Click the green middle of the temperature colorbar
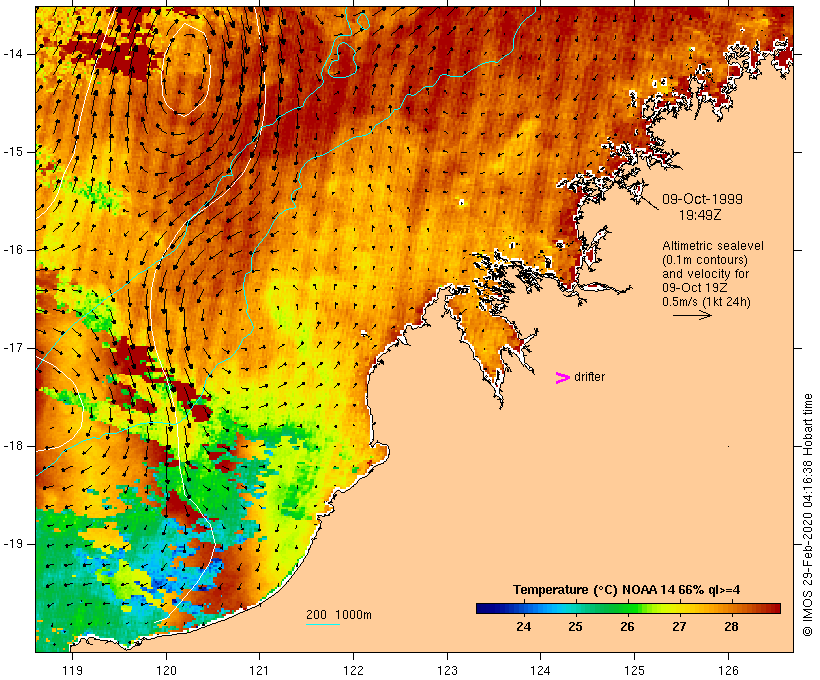Viewport: 820px width, 680px height. coord(628,608)
